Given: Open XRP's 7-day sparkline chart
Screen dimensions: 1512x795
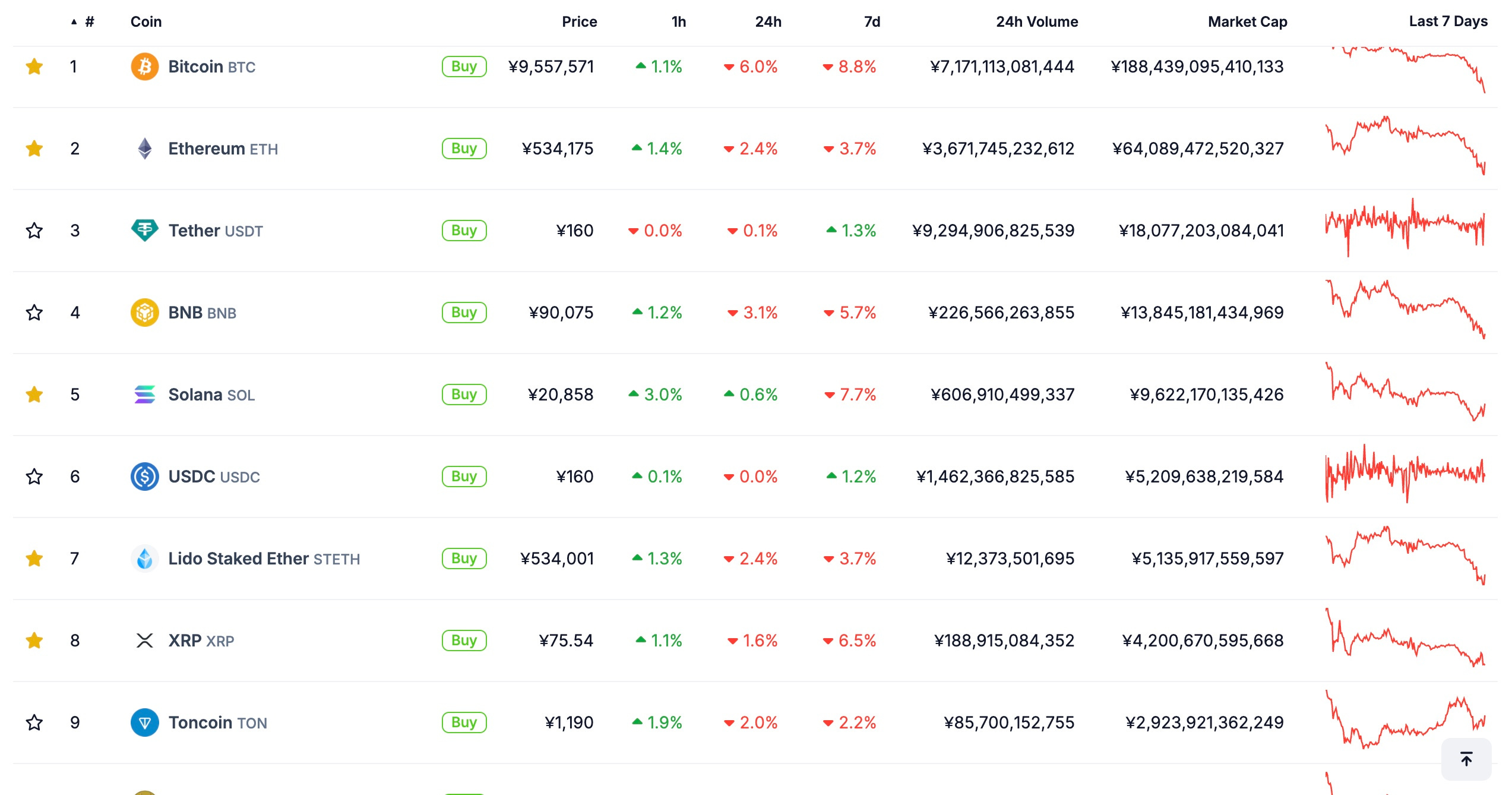Looking at the screenshot, I should pyautogui.click(x=1406, y=638).
